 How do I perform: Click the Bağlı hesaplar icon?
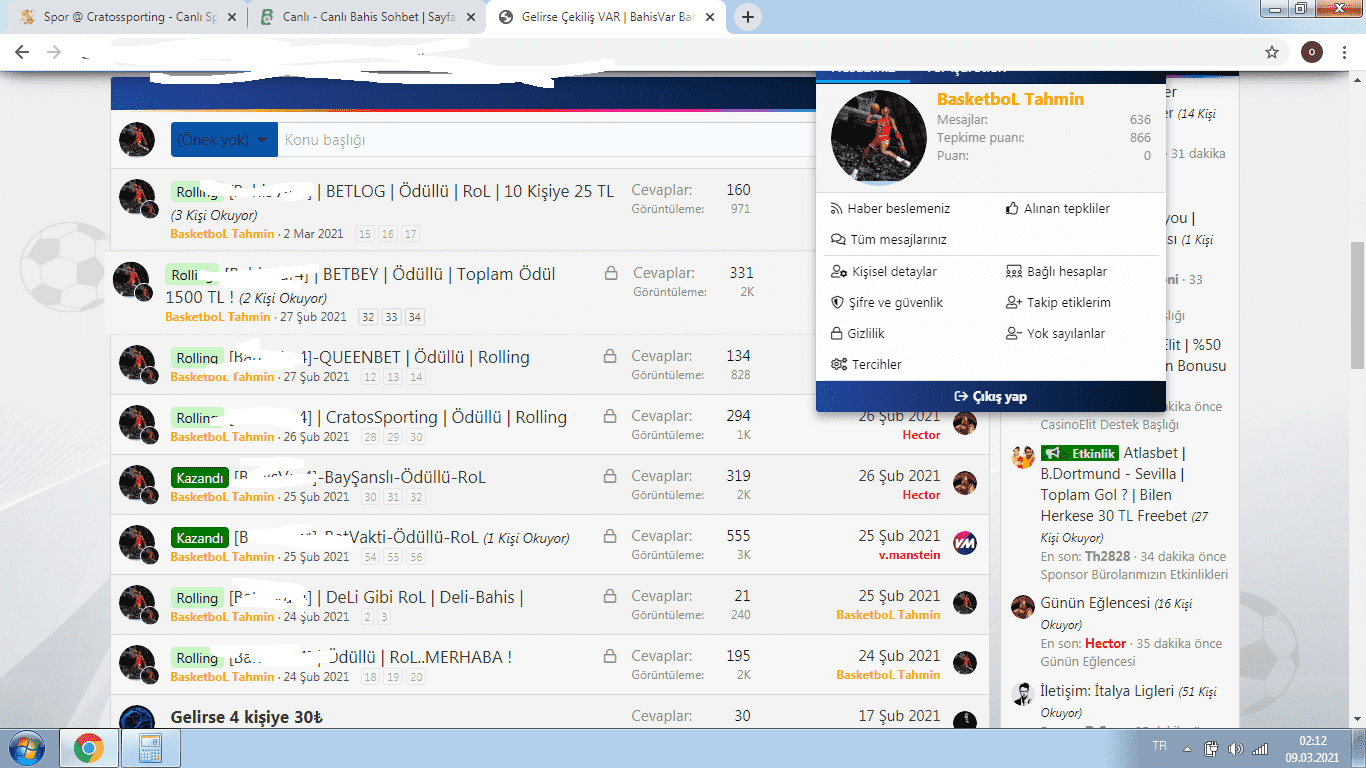pos(1013,272)
